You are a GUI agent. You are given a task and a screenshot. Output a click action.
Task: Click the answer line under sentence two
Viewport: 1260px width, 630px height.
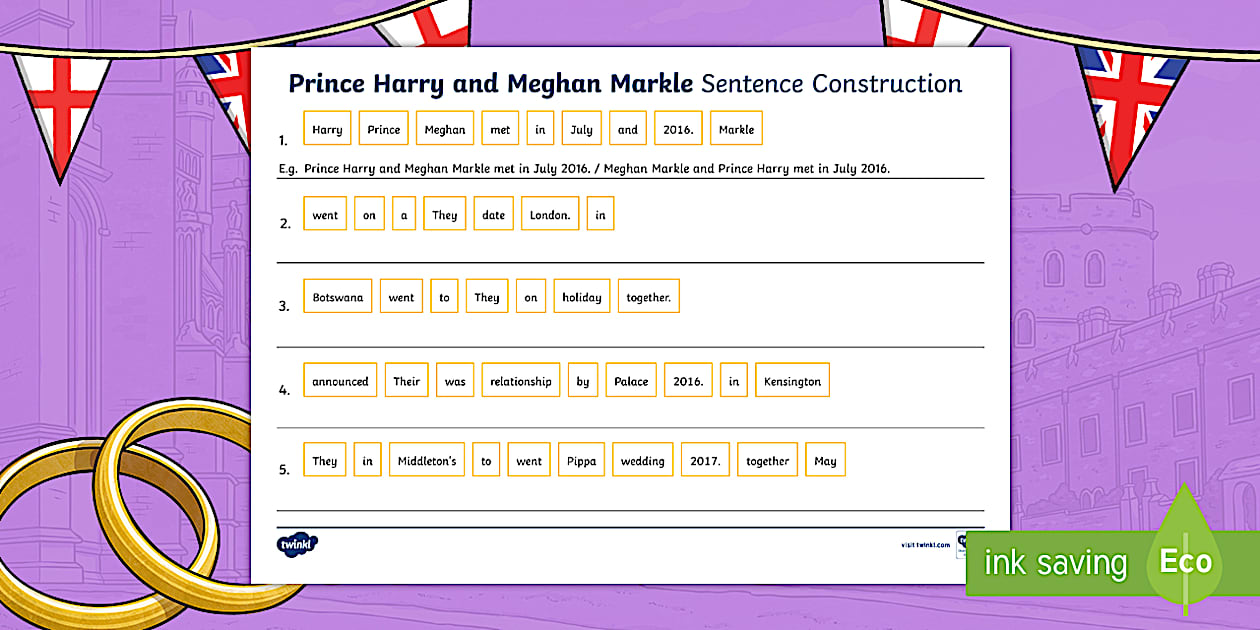click(x=630, y=261)
